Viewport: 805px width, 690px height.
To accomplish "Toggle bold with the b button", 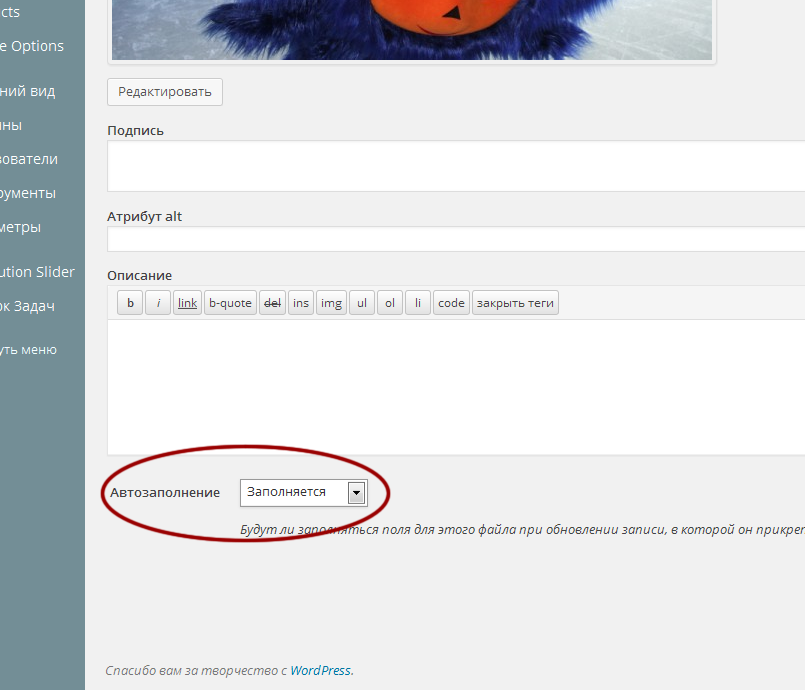I will [130, 303].
